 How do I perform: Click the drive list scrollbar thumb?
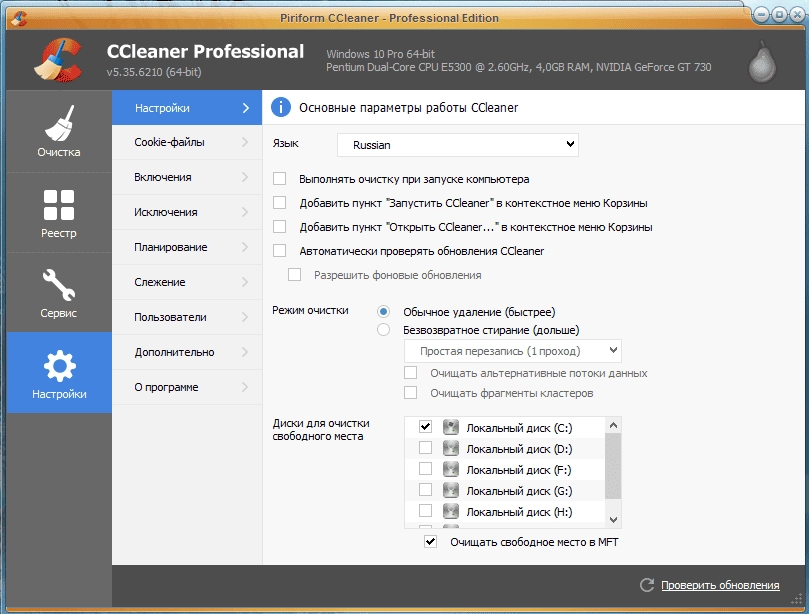point(613,466)
